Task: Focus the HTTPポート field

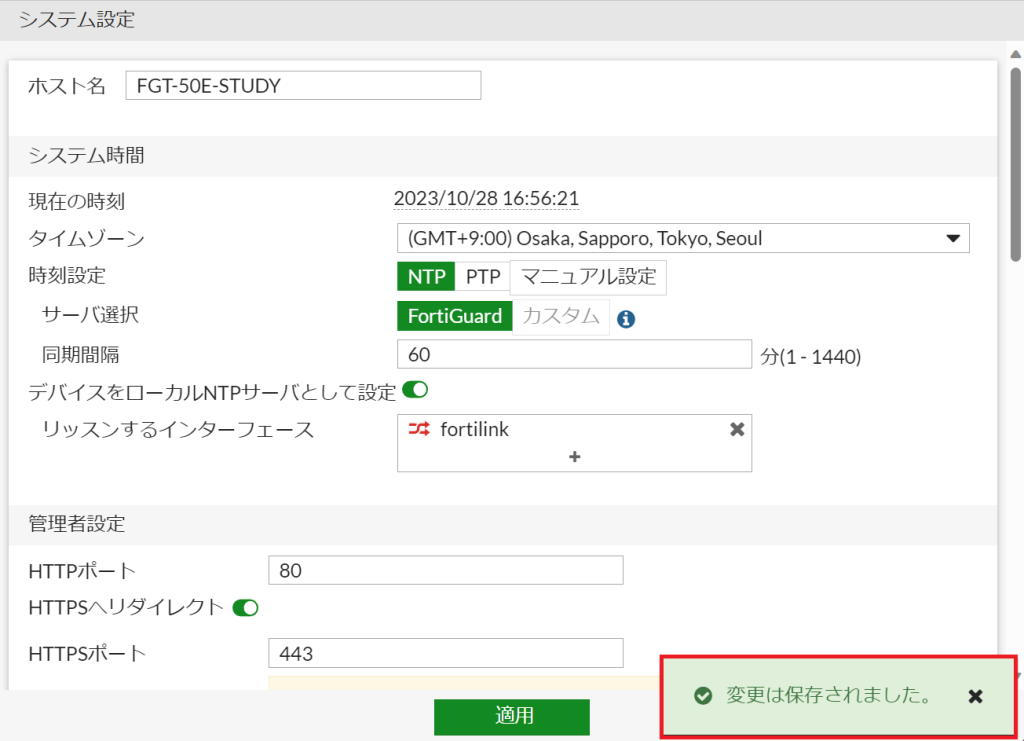Action: [x=445, y=571]
